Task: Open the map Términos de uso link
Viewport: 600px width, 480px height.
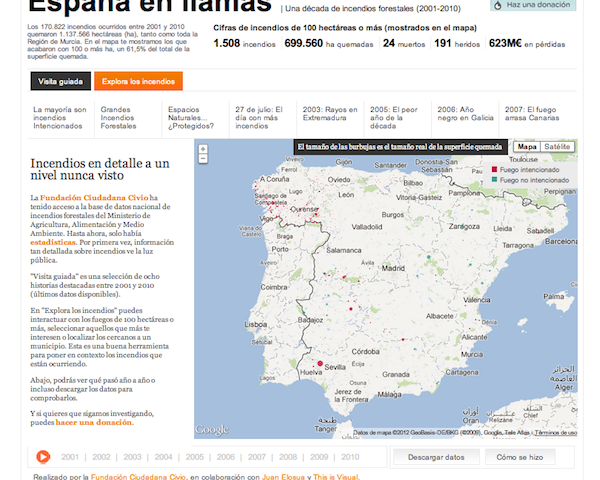Action: tap(556, 433)
